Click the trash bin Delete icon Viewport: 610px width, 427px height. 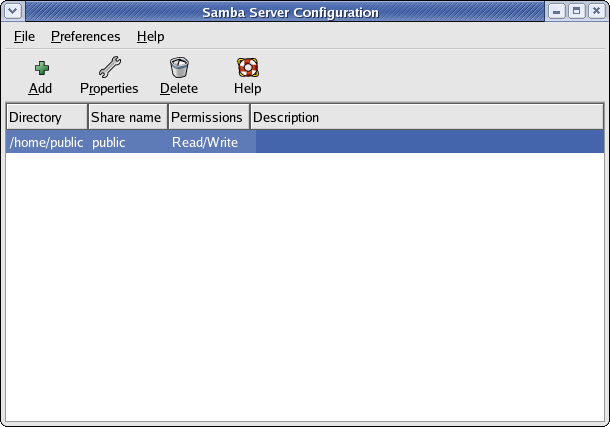tap(179, 67)
